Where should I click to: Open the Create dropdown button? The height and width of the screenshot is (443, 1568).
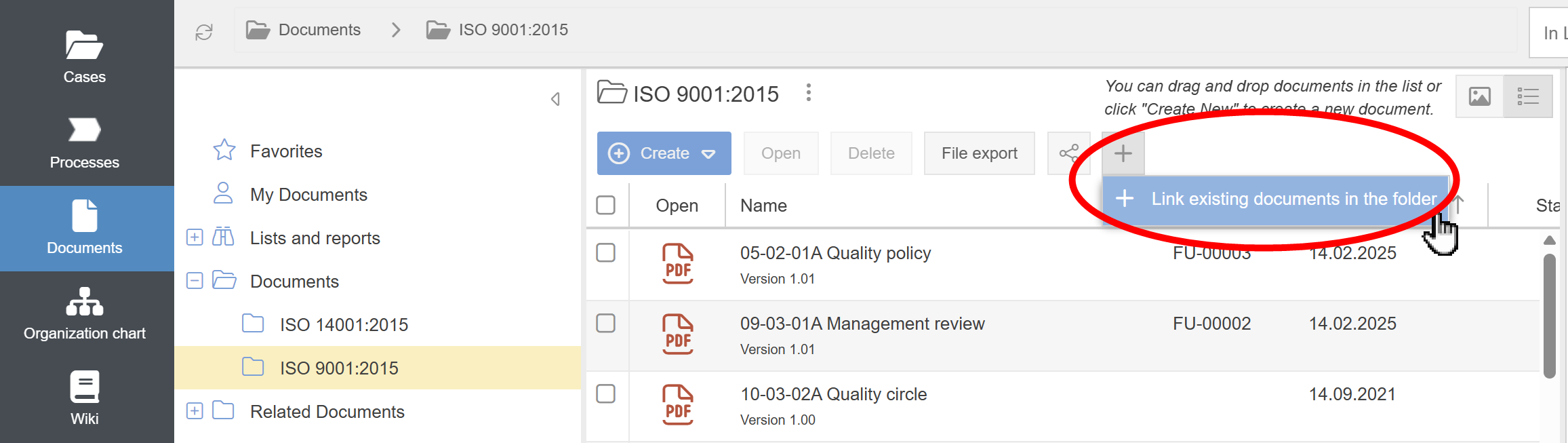664,153
